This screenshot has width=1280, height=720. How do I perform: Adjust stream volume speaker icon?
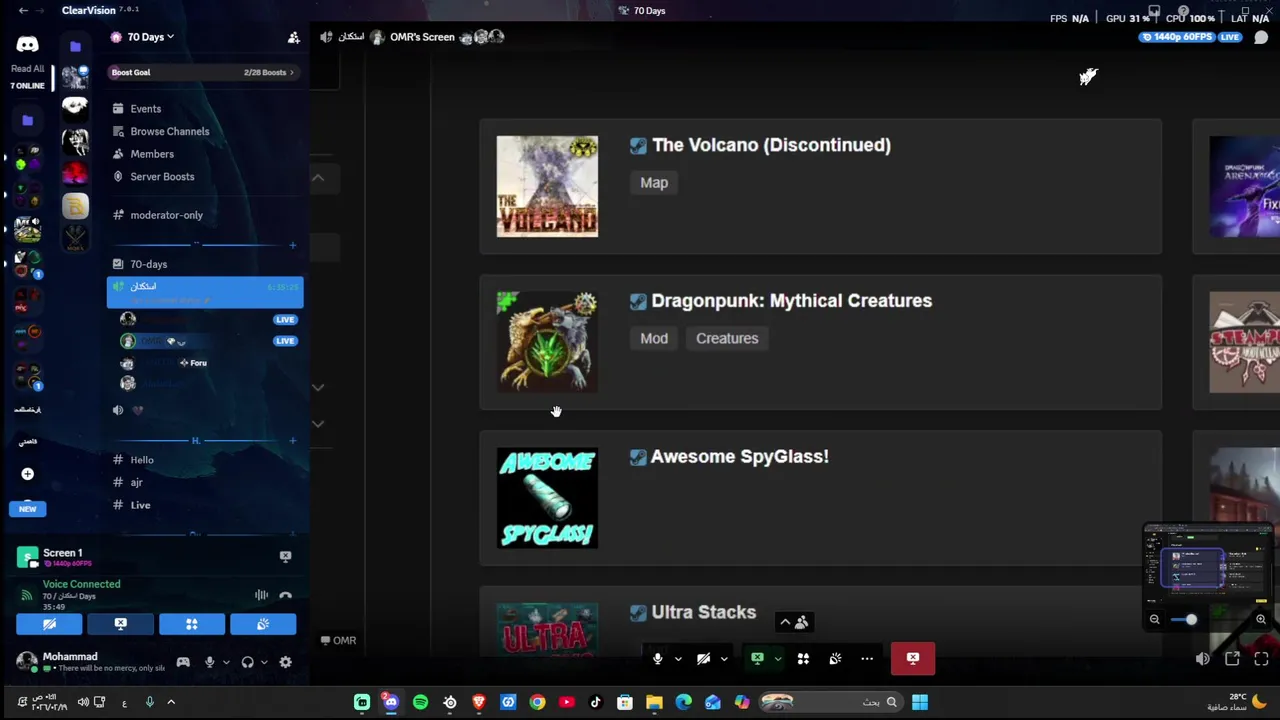1202,659
